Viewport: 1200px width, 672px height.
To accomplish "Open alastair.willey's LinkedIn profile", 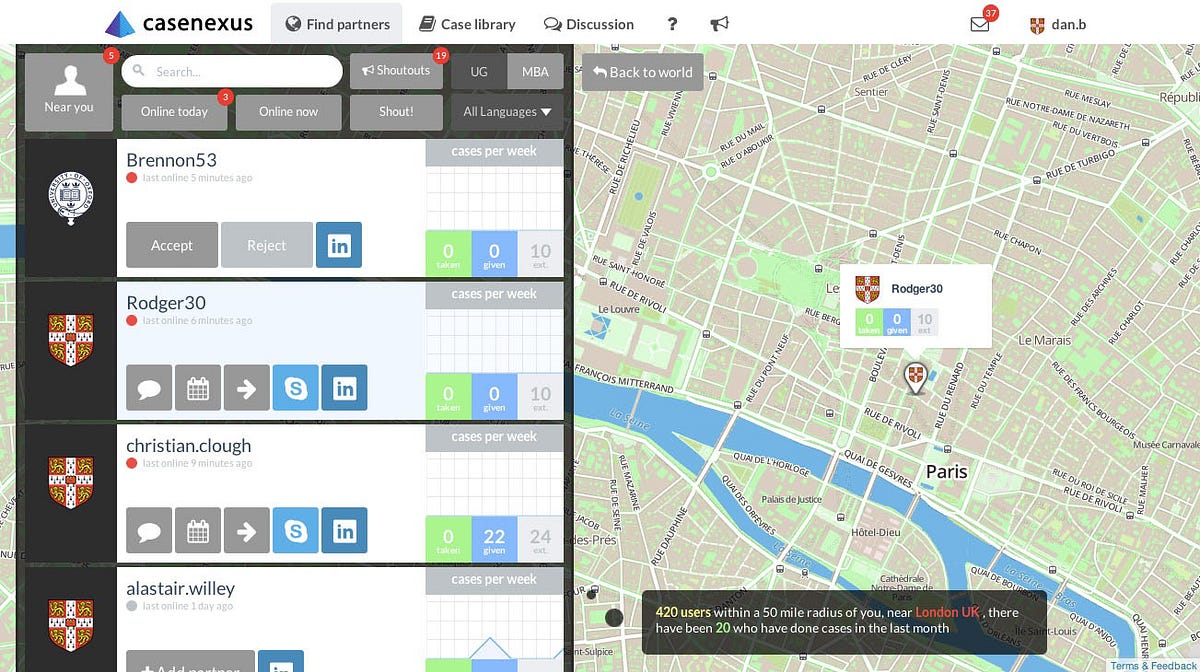I will pos(281,662).
